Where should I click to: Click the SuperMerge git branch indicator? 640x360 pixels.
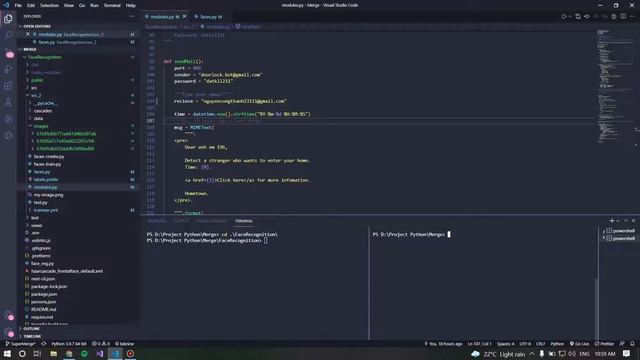click(x=20, y=344)
